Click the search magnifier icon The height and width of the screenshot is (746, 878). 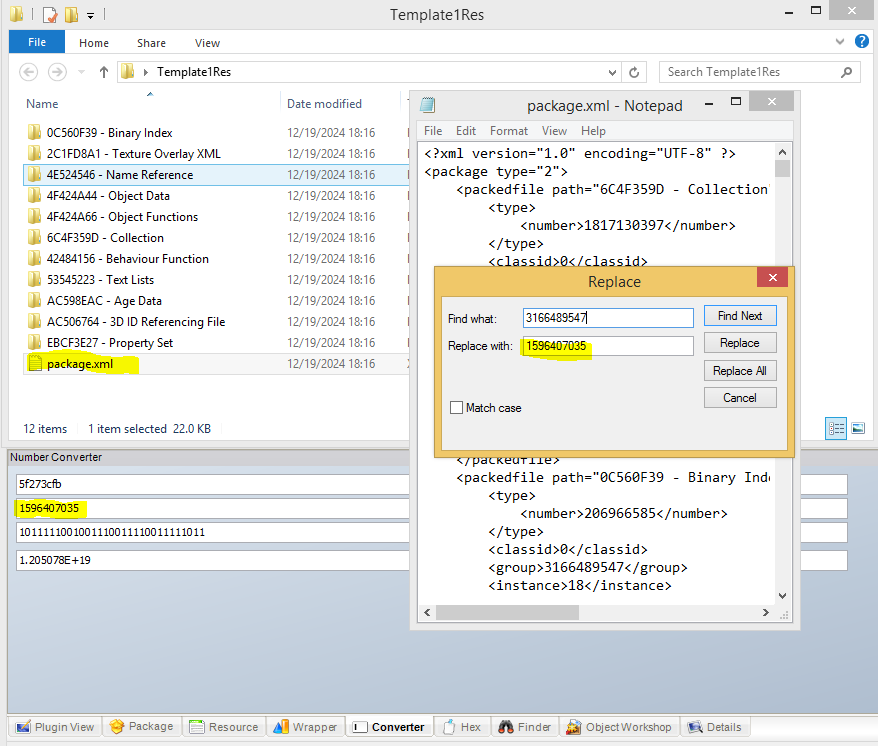click(847, 72)
